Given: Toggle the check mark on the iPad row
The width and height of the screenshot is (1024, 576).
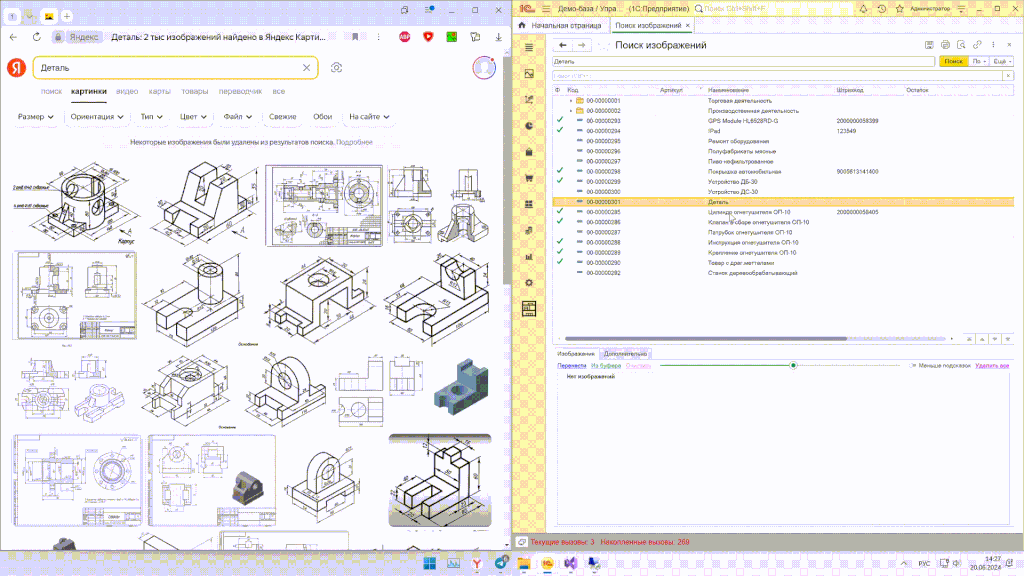Looking at the screenshot, I should point(560,131).
